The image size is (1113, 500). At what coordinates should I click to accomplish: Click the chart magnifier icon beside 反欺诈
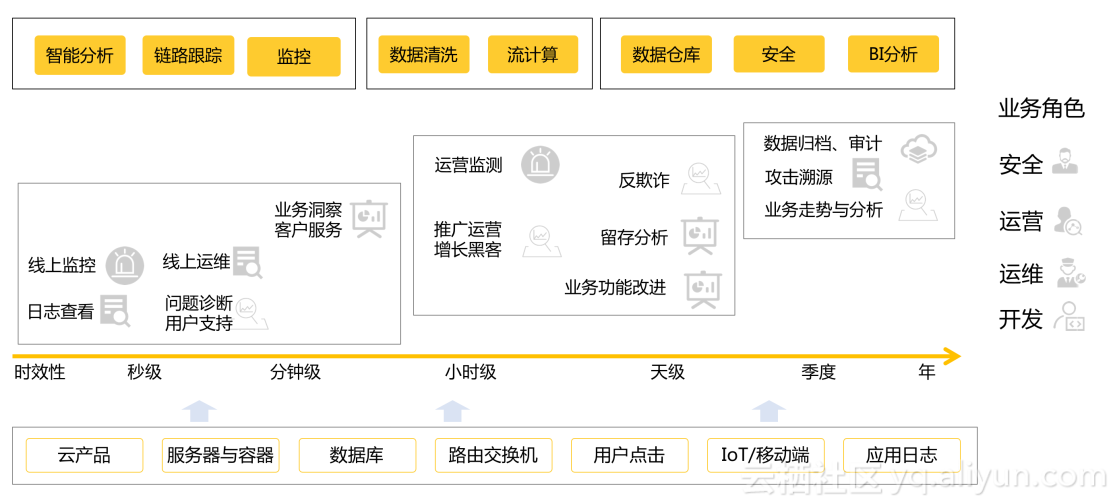701,178
